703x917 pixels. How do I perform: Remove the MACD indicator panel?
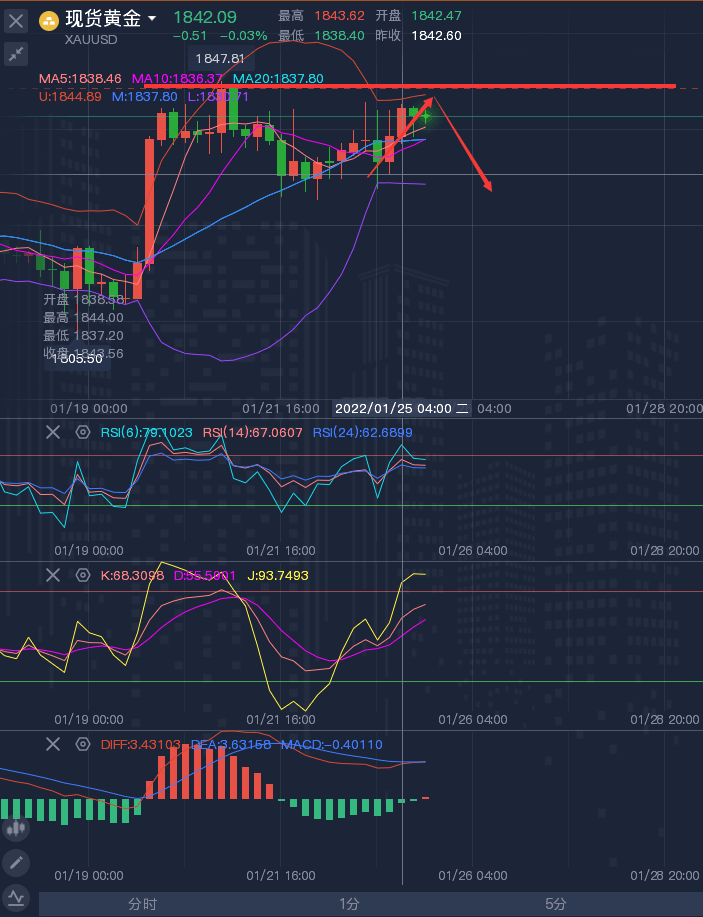pos(53,744)
